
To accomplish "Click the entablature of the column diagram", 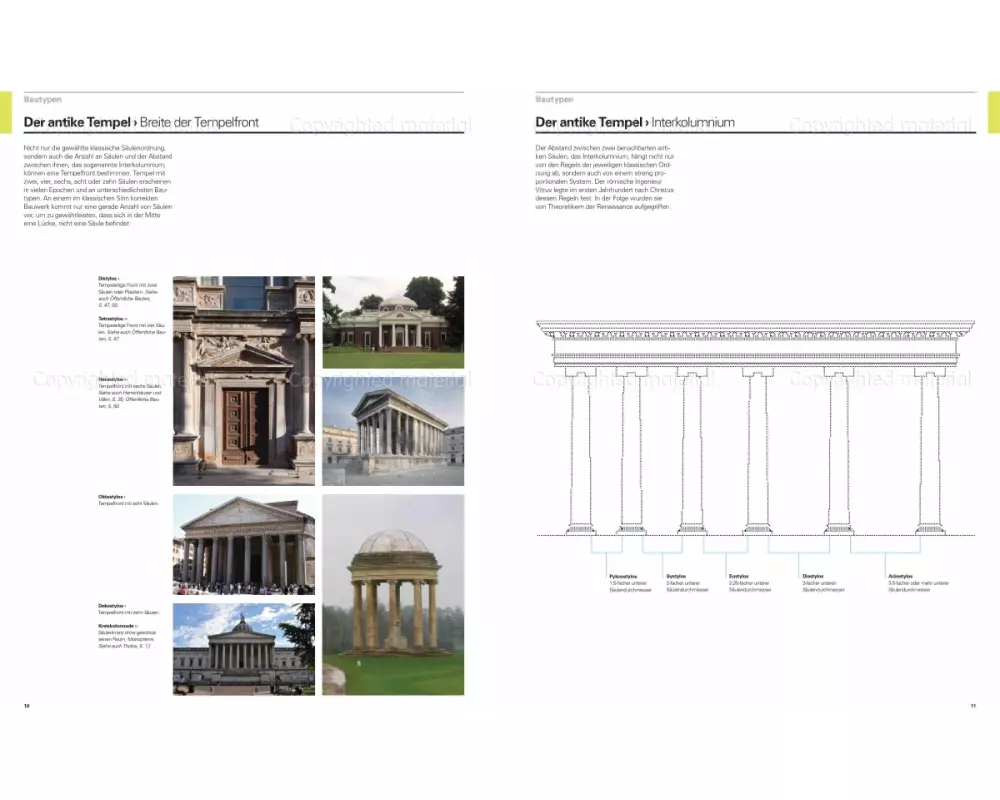I will coord(747,343).
